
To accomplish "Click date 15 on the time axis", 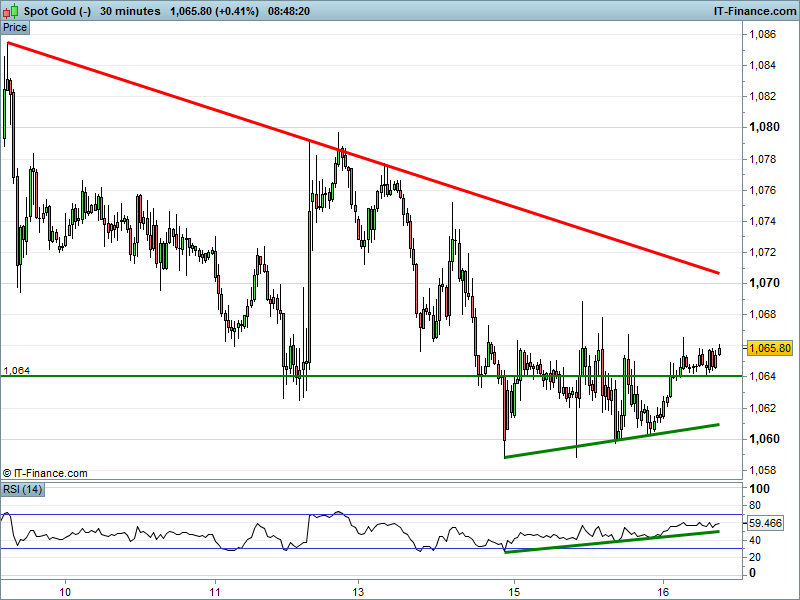I will (514, 591).
